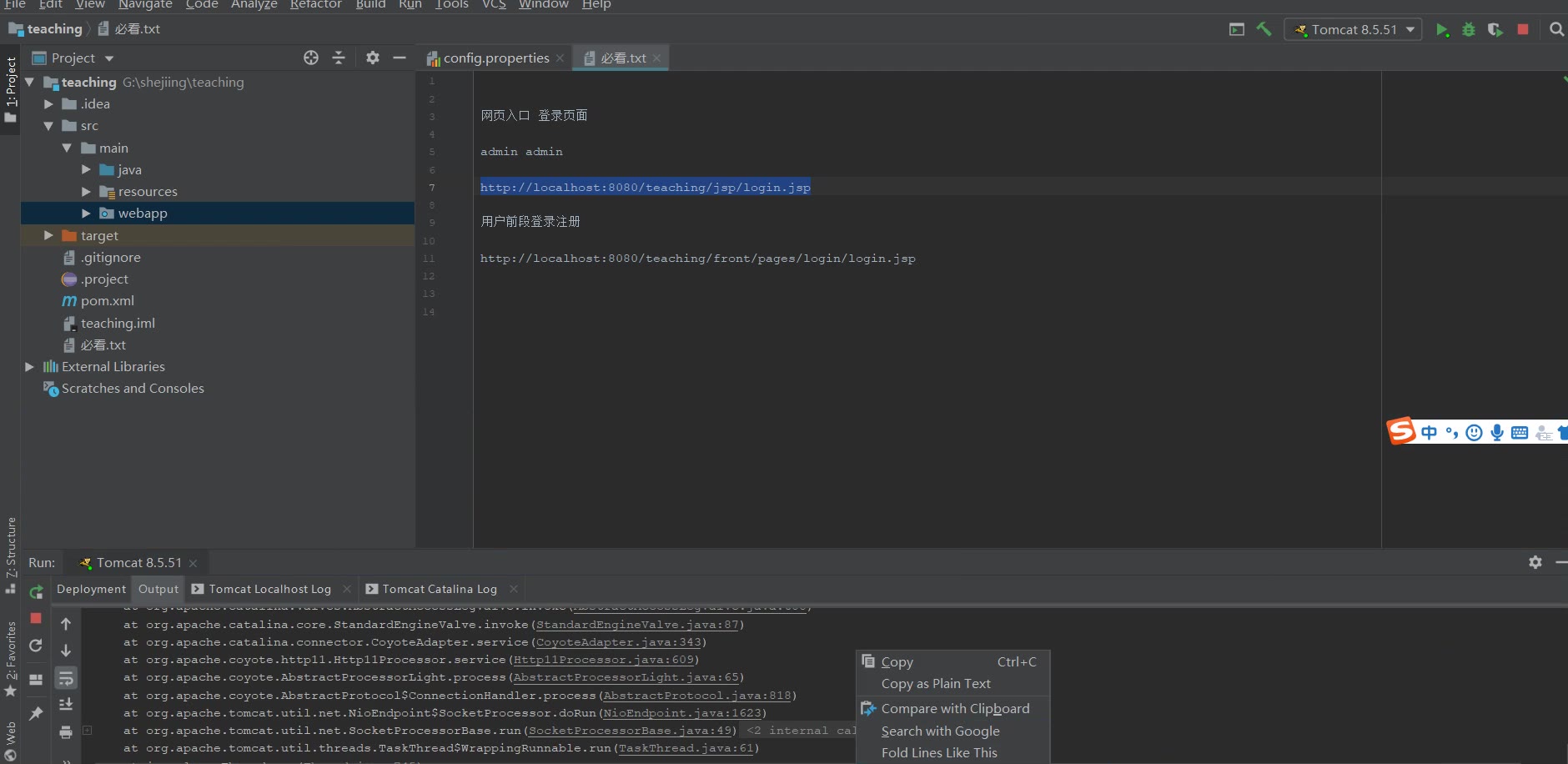Viewport: 1568px width, 764px height.
Task: Open the Tomcat 8.5.51 run configuration dropdown
Action: point(1353,29)
